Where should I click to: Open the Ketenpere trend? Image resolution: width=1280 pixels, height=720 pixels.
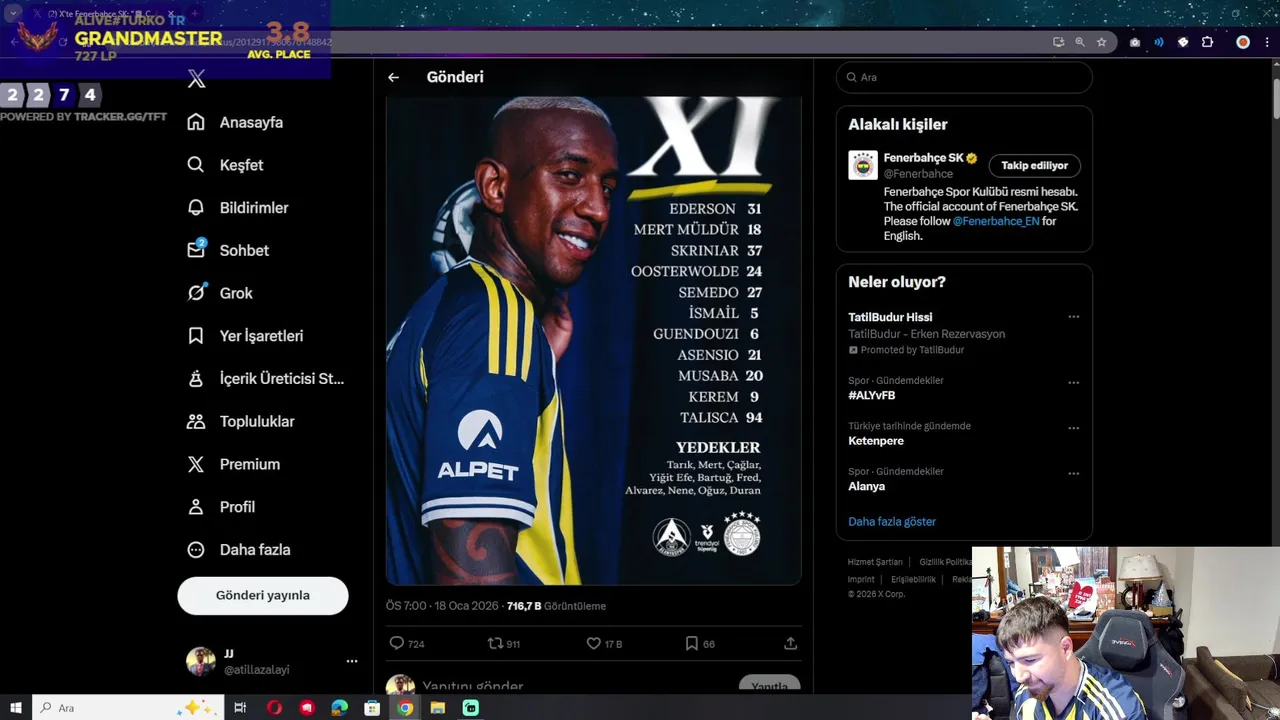876,441
